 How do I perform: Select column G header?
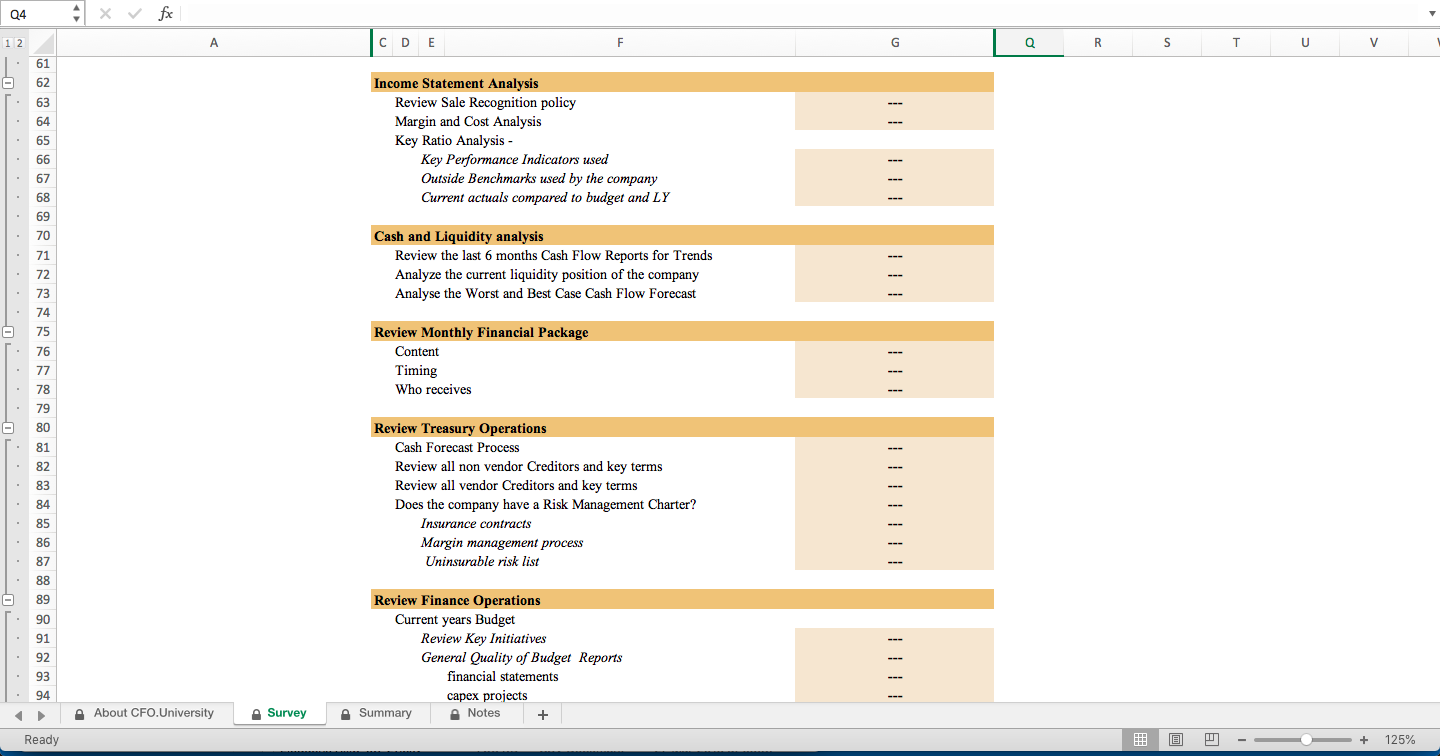coord(895,42)
